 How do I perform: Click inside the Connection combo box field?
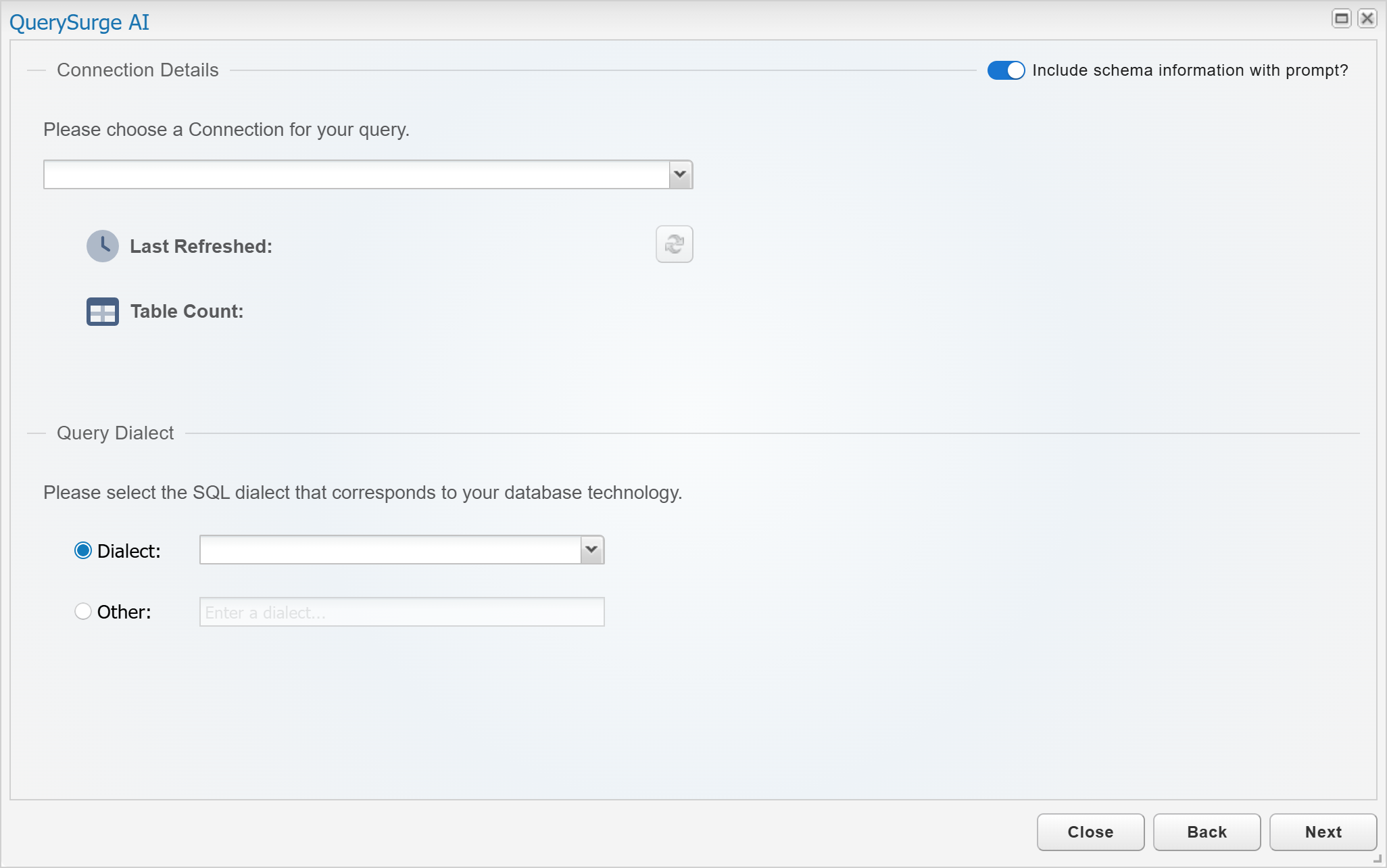click(x=356, y=174)
